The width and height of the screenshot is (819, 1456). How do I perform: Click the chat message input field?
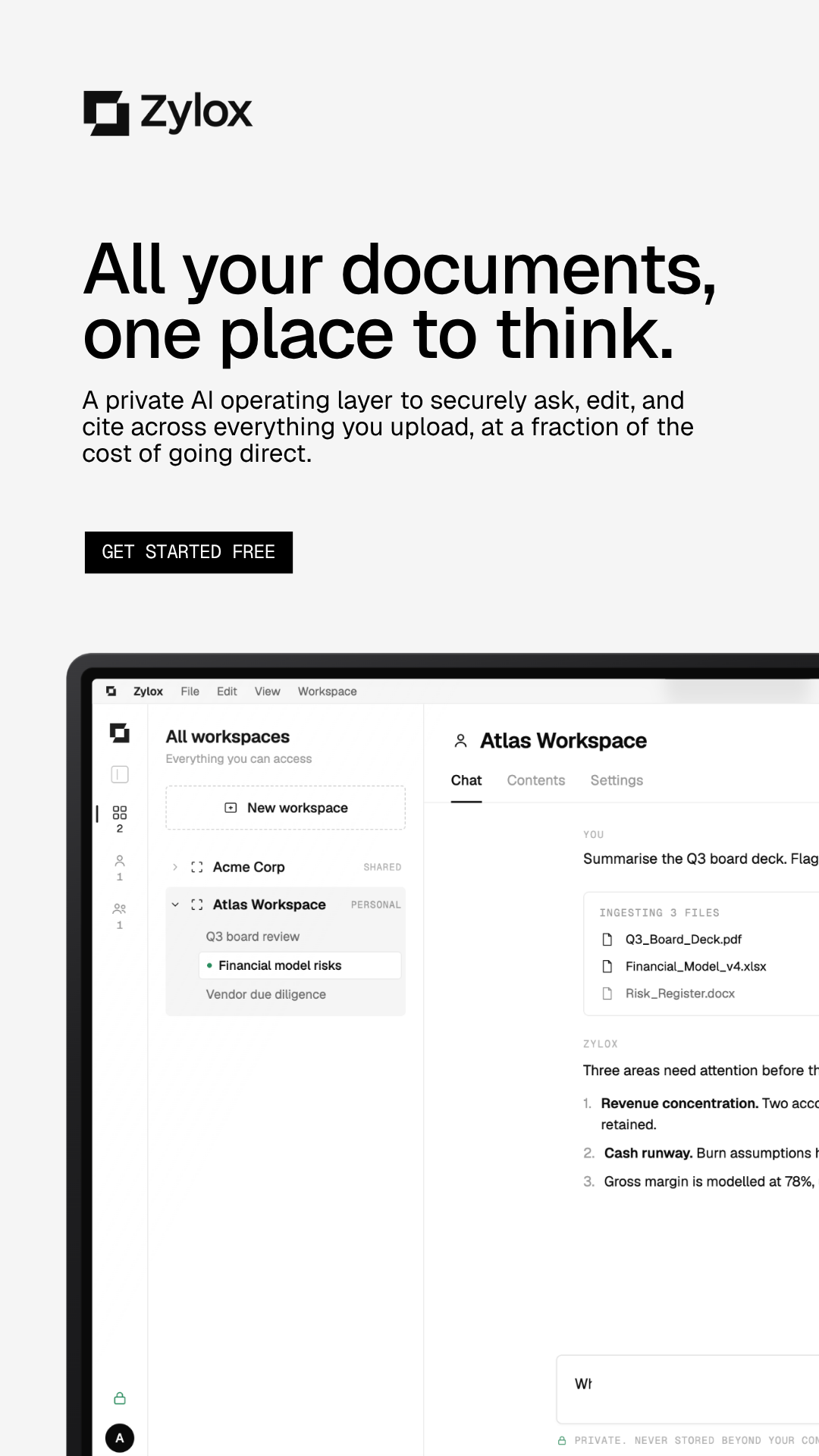tap(687, 1389)
